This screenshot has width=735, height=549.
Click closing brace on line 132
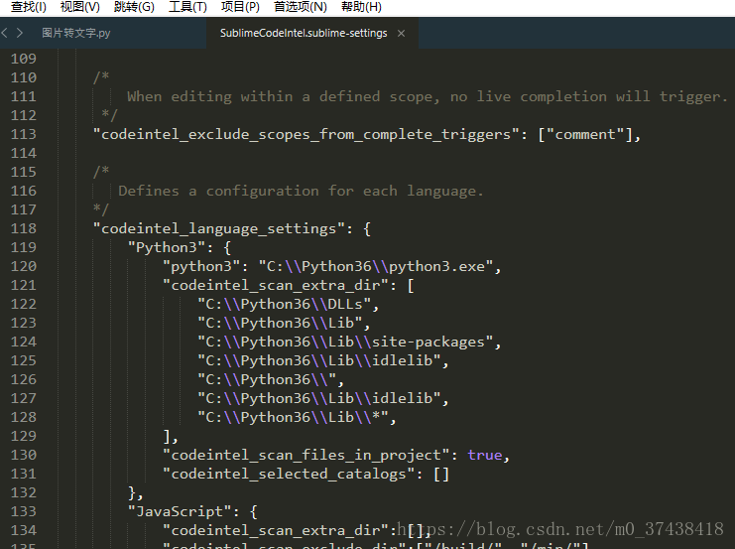click(x=133, y=493)
